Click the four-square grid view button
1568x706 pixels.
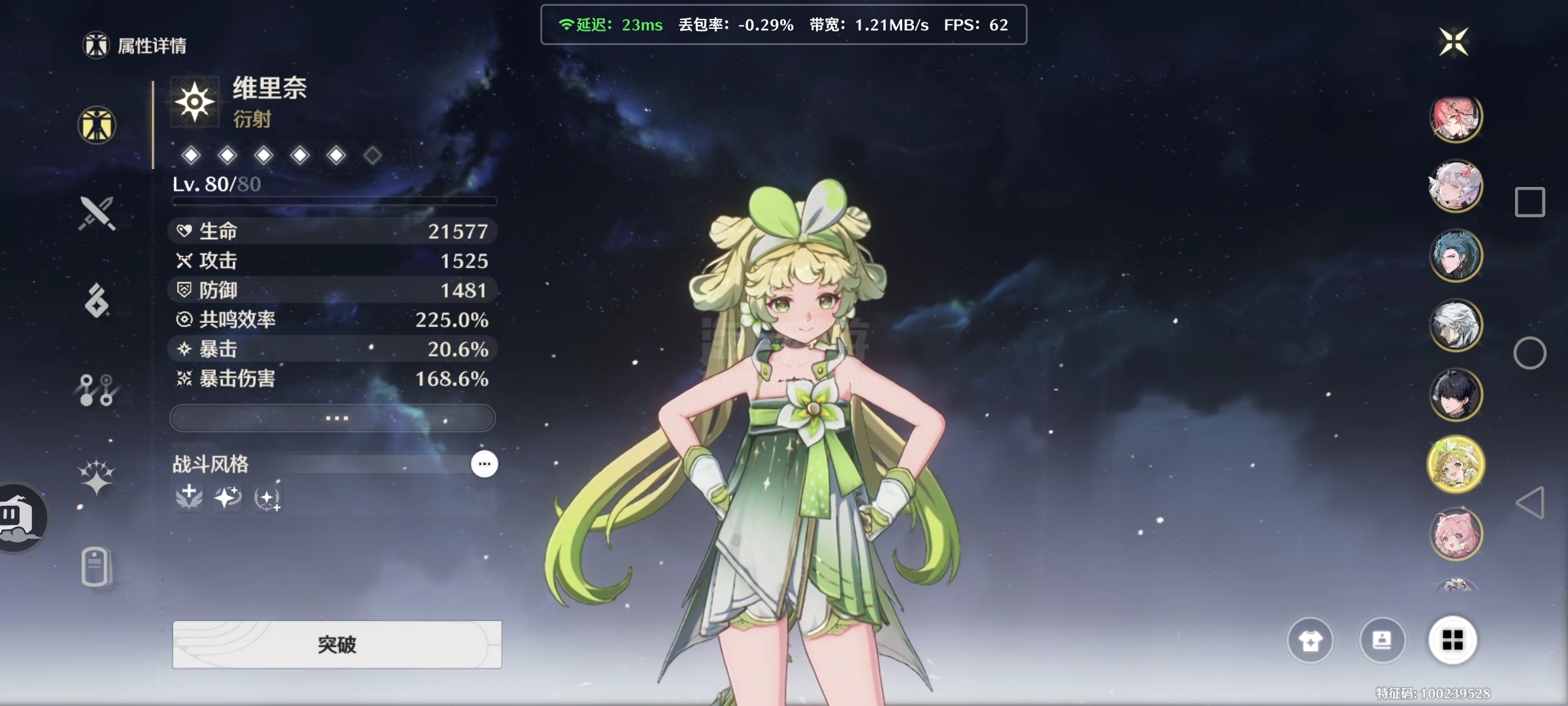[x=1452, y=641]
